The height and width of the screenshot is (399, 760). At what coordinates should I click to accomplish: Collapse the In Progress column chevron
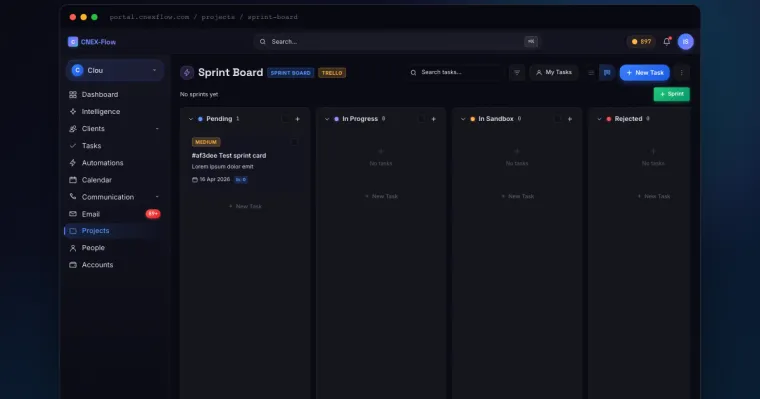pyautogui.click(x=327, y=119)
